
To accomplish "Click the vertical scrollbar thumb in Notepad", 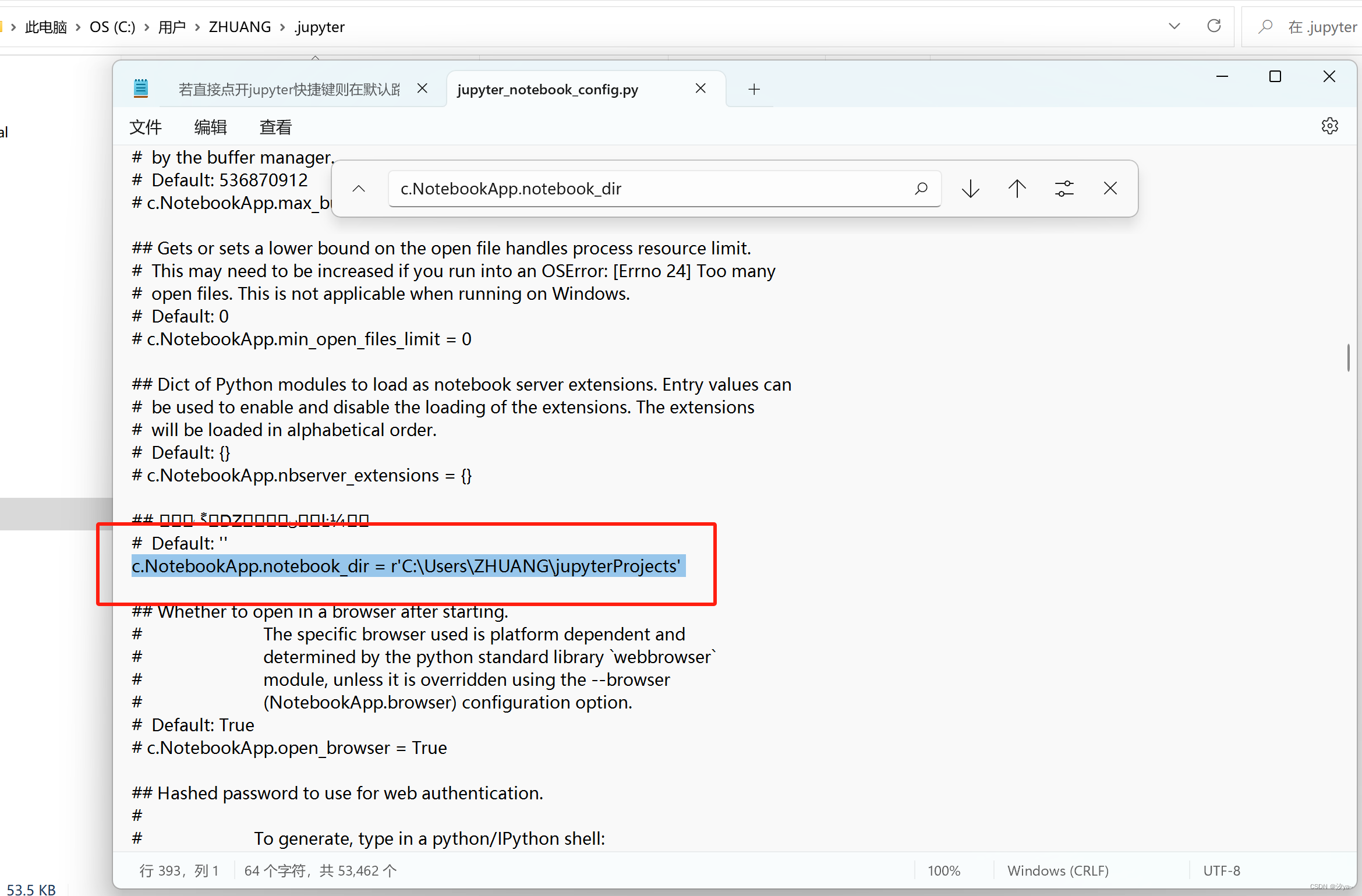I will coord(1348,357).
